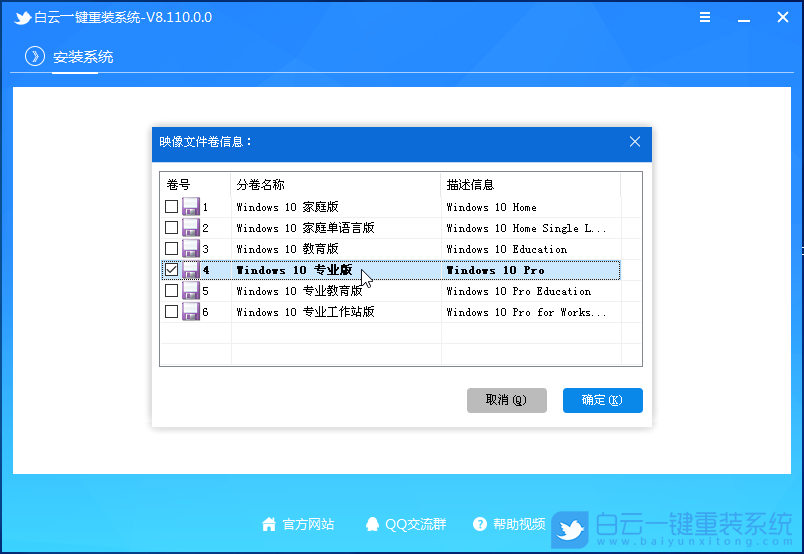Click the QQ penguin icon
This screenshot has height=554, width=804.
tap(372, 524)
